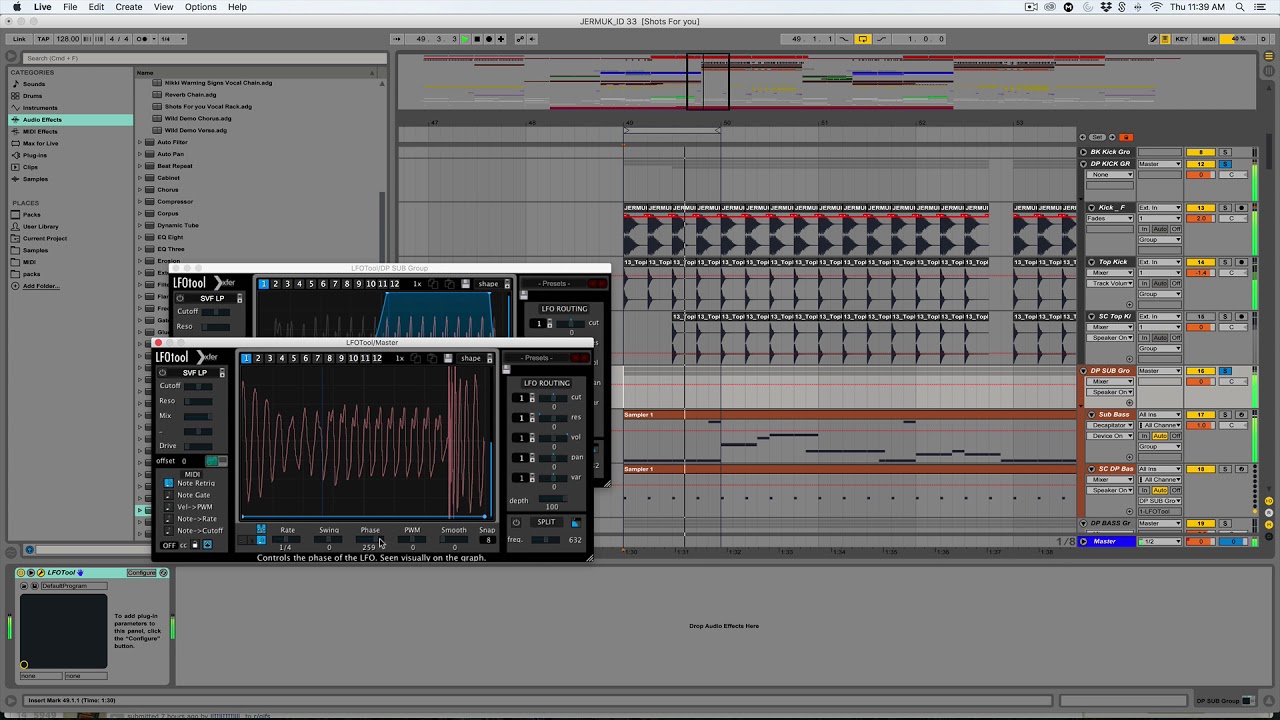Click the Stop button in transport
The height and width of the screenshot is (720, 1280).
[x=477, y=39]
